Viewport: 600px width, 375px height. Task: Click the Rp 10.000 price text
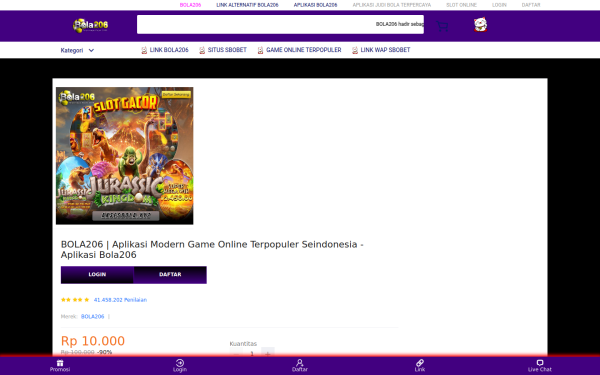[x=93, y=341]
